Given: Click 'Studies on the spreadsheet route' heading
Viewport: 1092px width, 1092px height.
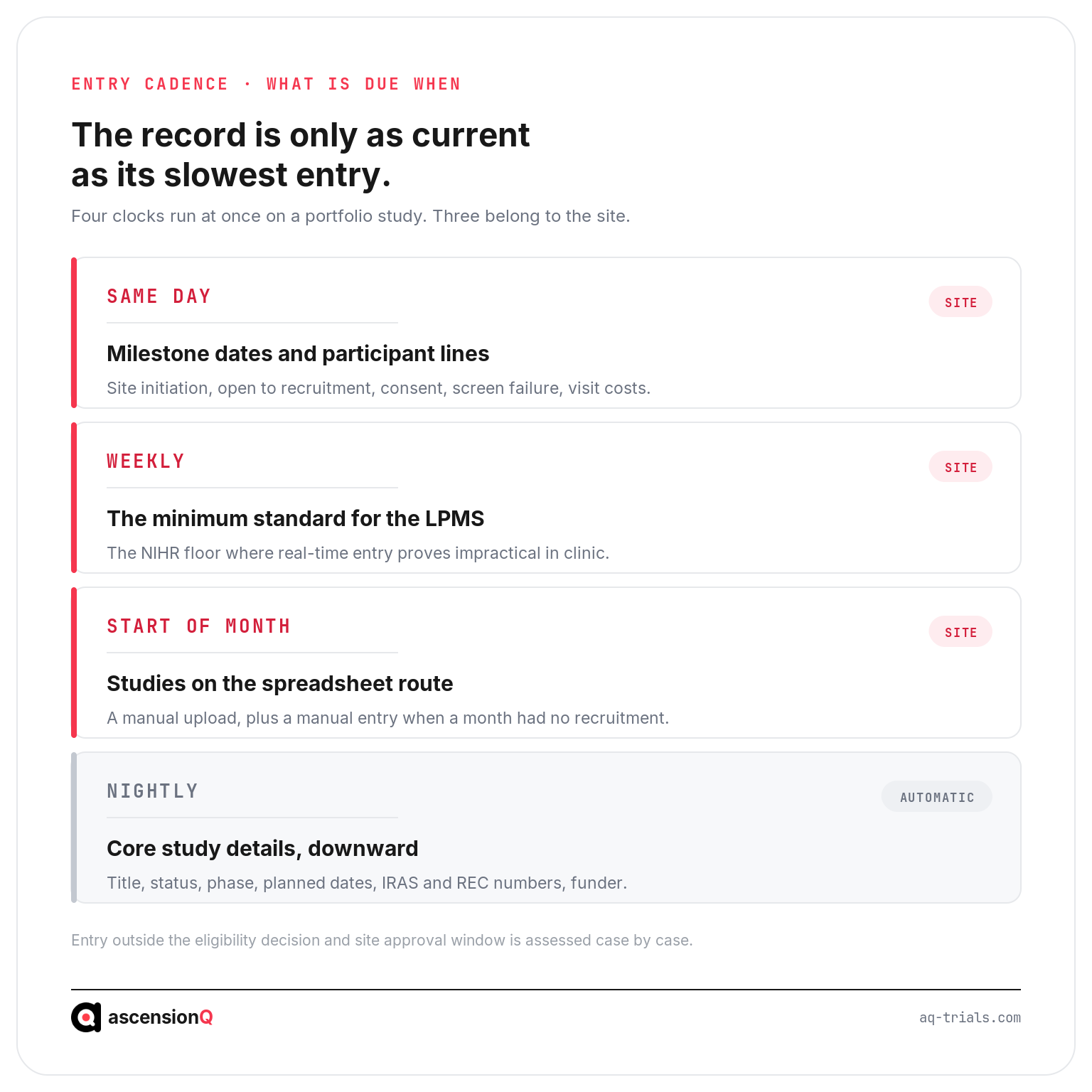Looking at the screenshot, I should point(280,683).
